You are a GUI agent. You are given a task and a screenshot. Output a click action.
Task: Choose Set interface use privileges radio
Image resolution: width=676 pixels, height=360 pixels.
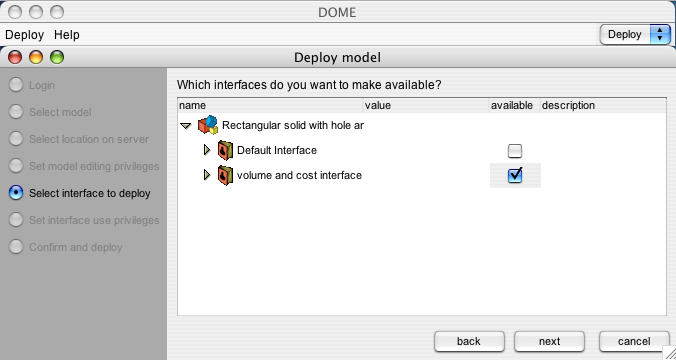(16, 220)
